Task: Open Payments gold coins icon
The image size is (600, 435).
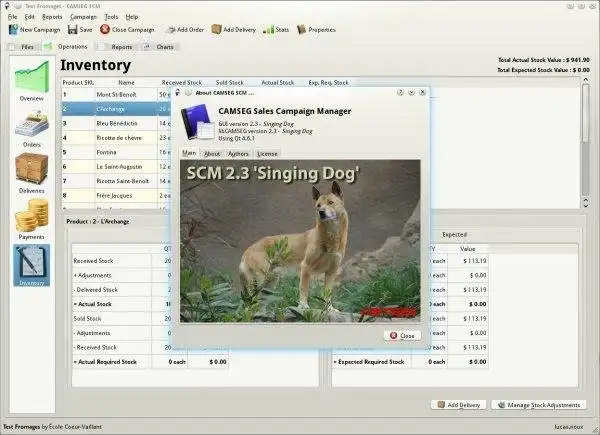Action: pyautogui.click(x=32, y=215)
